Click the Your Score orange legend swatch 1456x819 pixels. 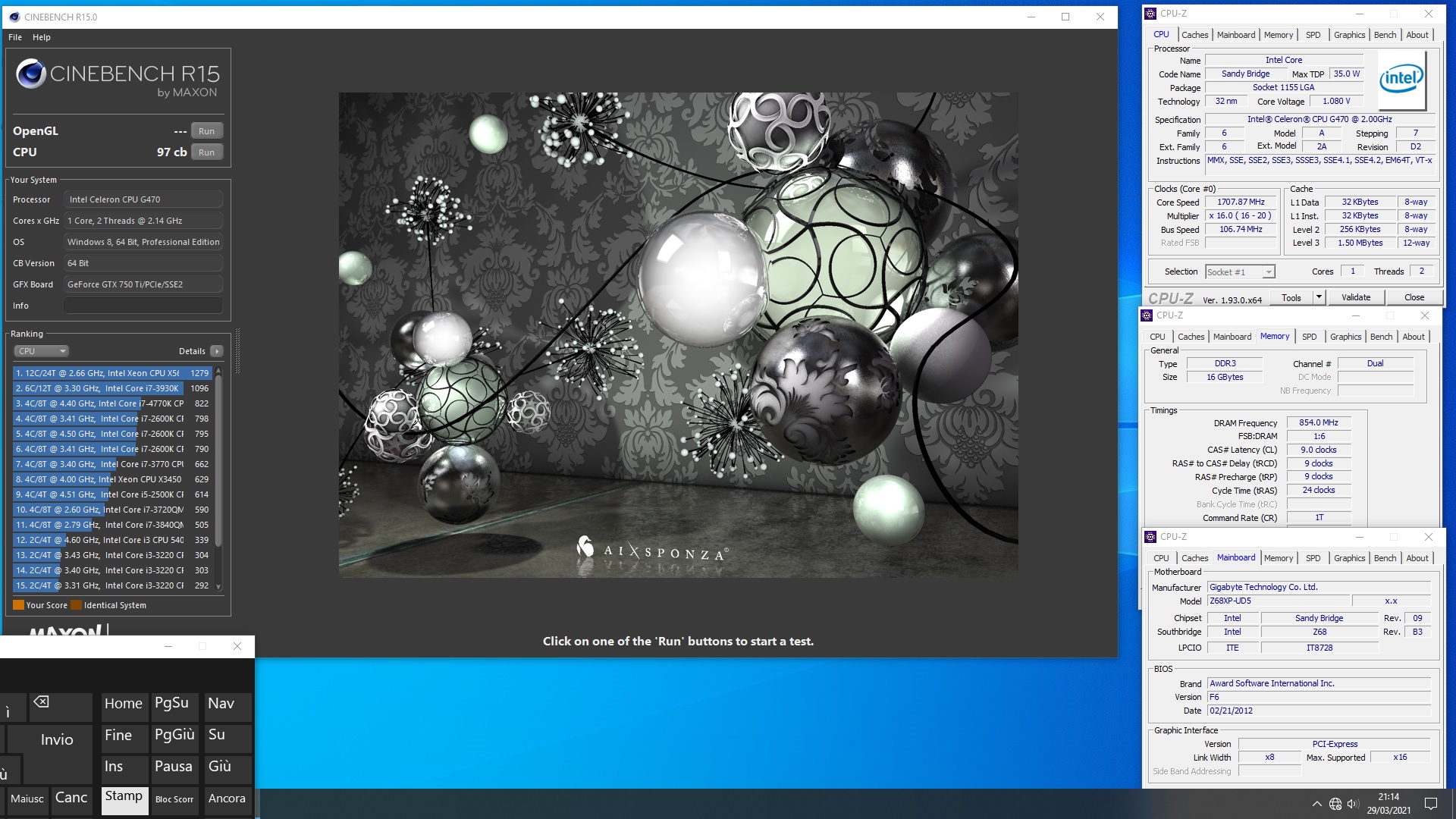pyautogui.click(x=18, y=605)
